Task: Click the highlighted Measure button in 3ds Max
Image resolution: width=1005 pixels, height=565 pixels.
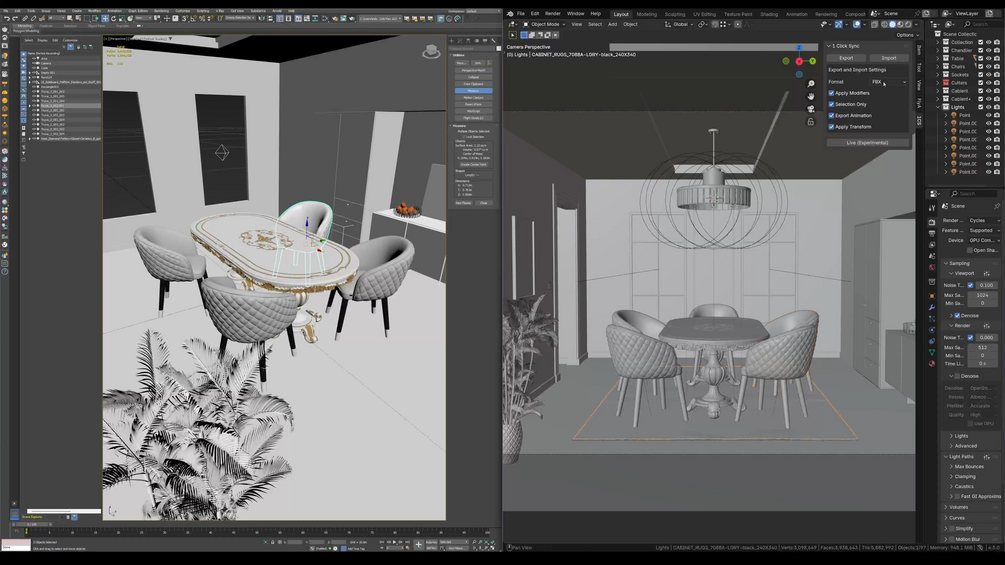Action: (473, 91)
